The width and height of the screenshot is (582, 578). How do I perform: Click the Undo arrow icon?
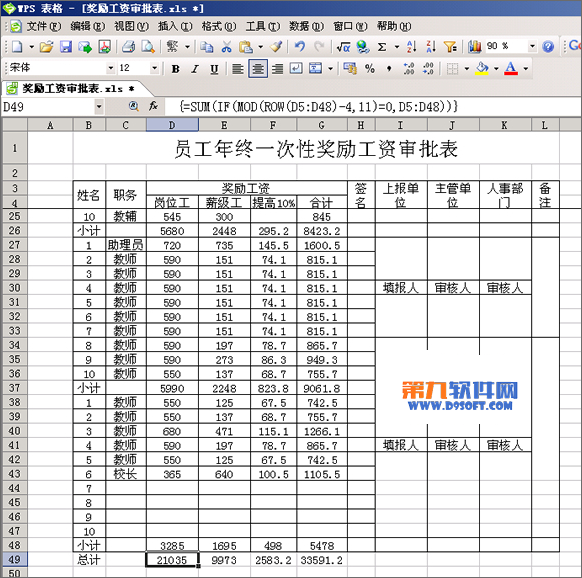tap(299, 47)
